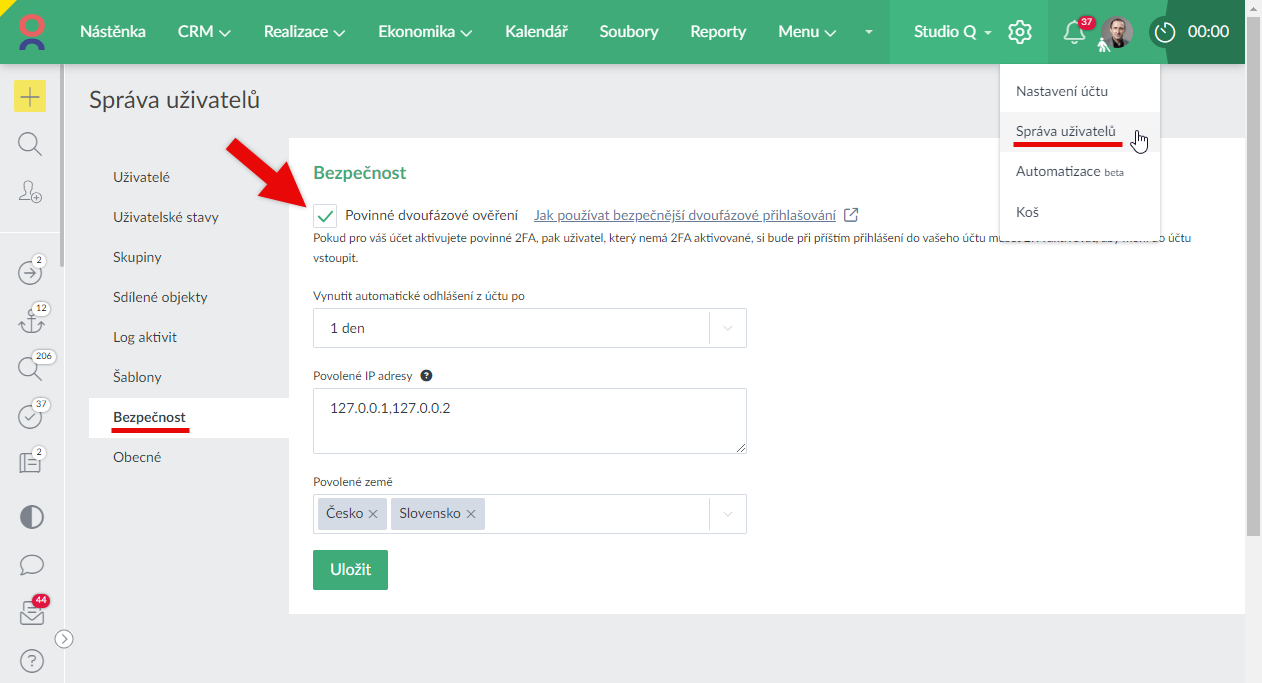Click the green Uložit button

[x=350, y=570]
